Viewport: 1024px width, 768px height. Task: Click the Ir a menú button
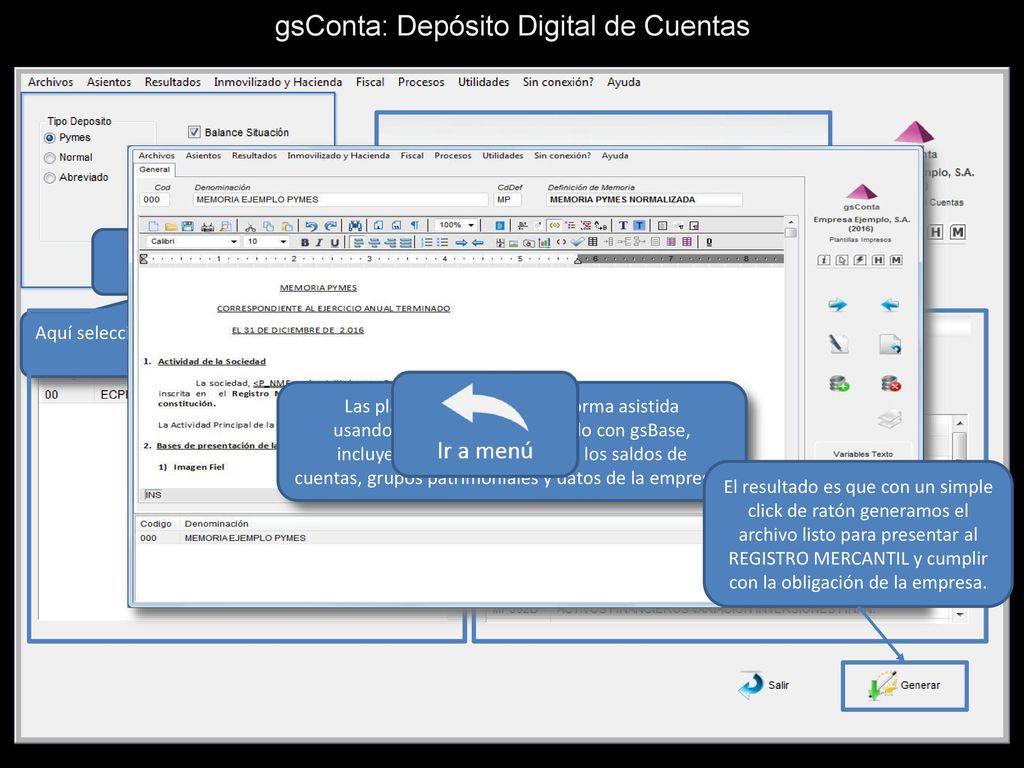click(x=485, y=423)
